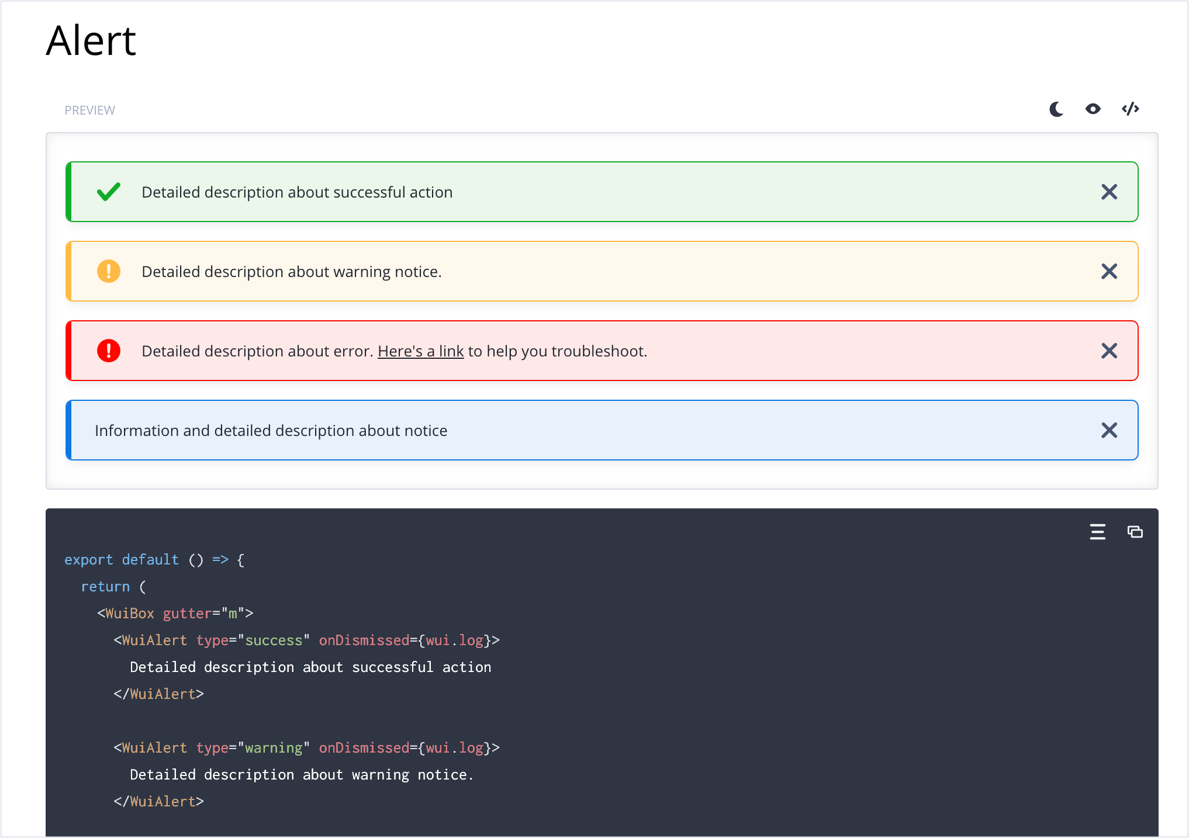Toggle dark mode using the moon icon
Image resolution: width=1189 pixels, height=838 pixels.
pyautogui.click(x=1056, y=109)
